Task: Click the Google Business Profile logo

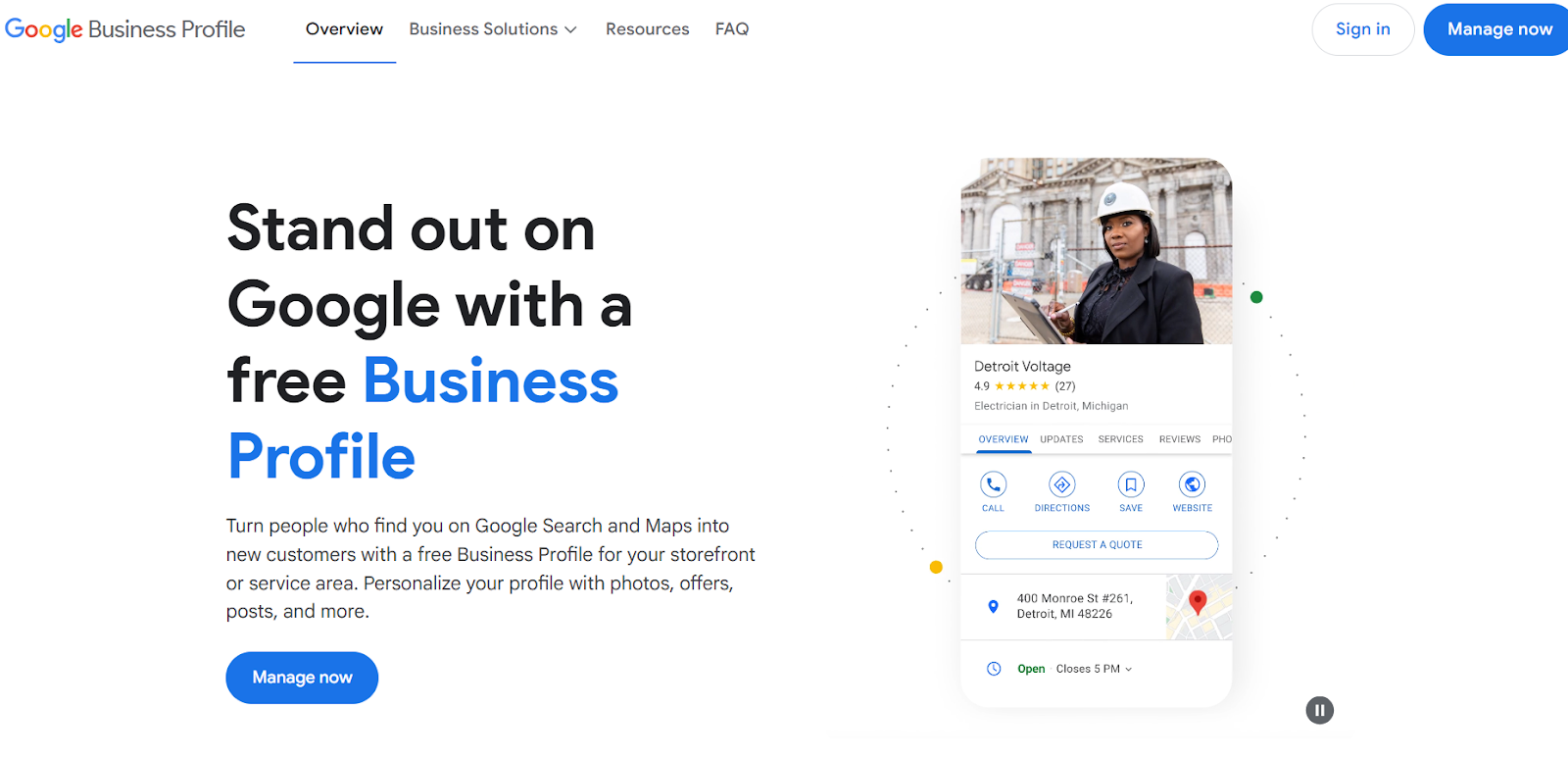Action: (x=125, y=29)
